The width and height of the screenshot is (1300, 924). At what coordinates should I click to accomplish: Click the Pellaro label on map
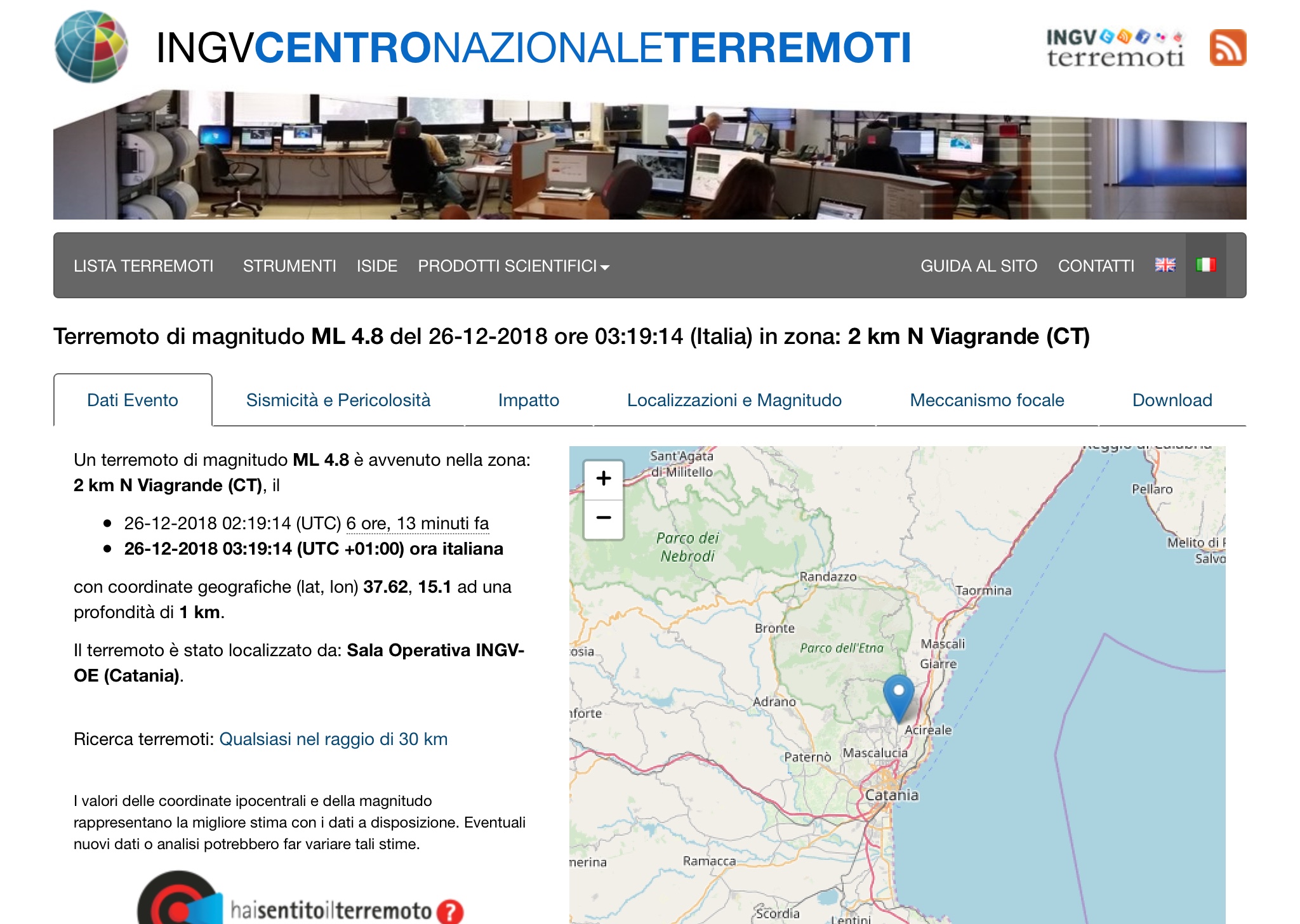point(1152,489)
